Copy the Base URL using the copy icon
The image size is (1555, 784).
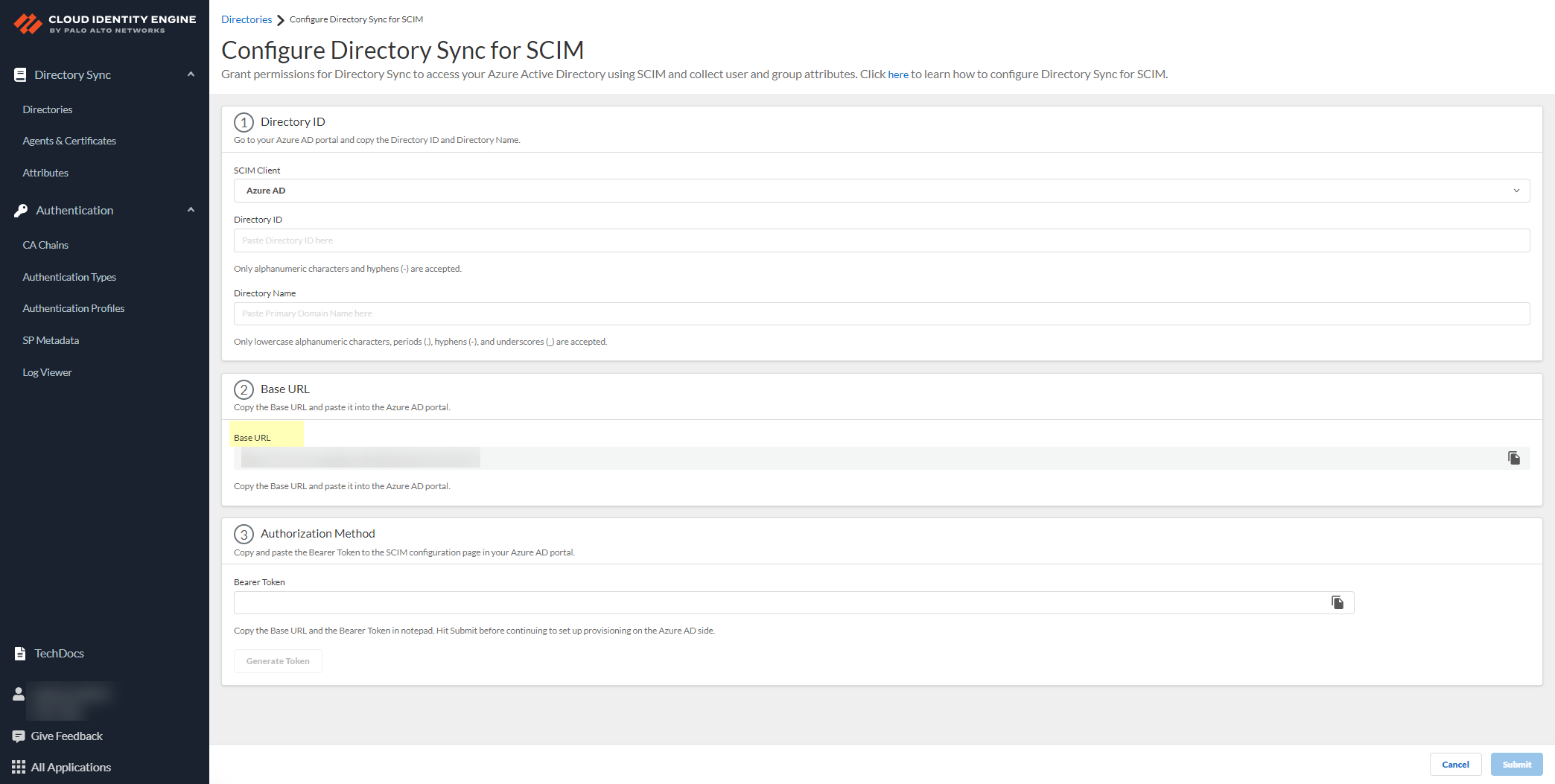pos(1514,458)
